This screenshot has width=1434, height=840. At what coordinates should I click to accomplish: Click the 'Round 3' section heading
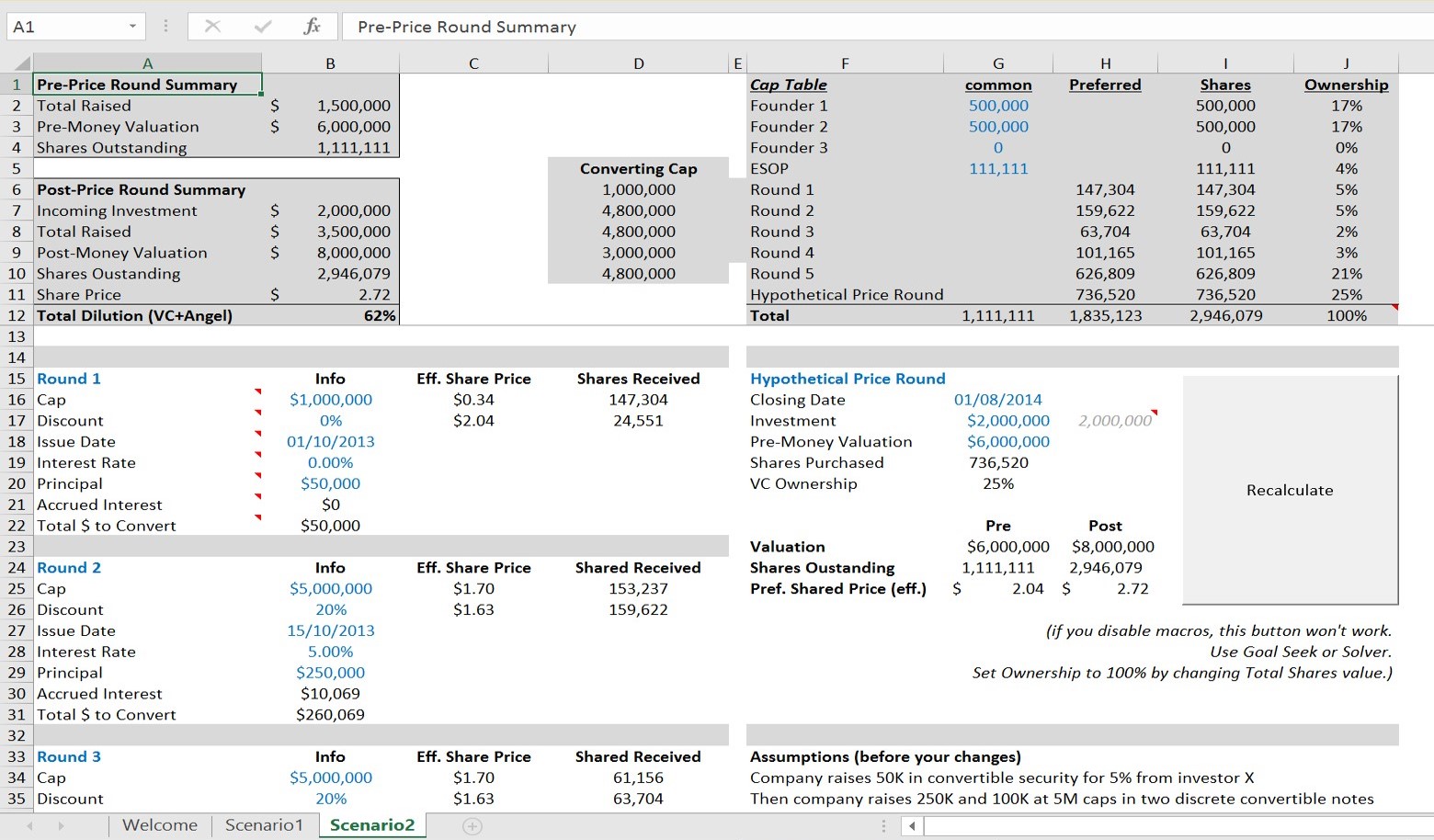coord(69,757)
